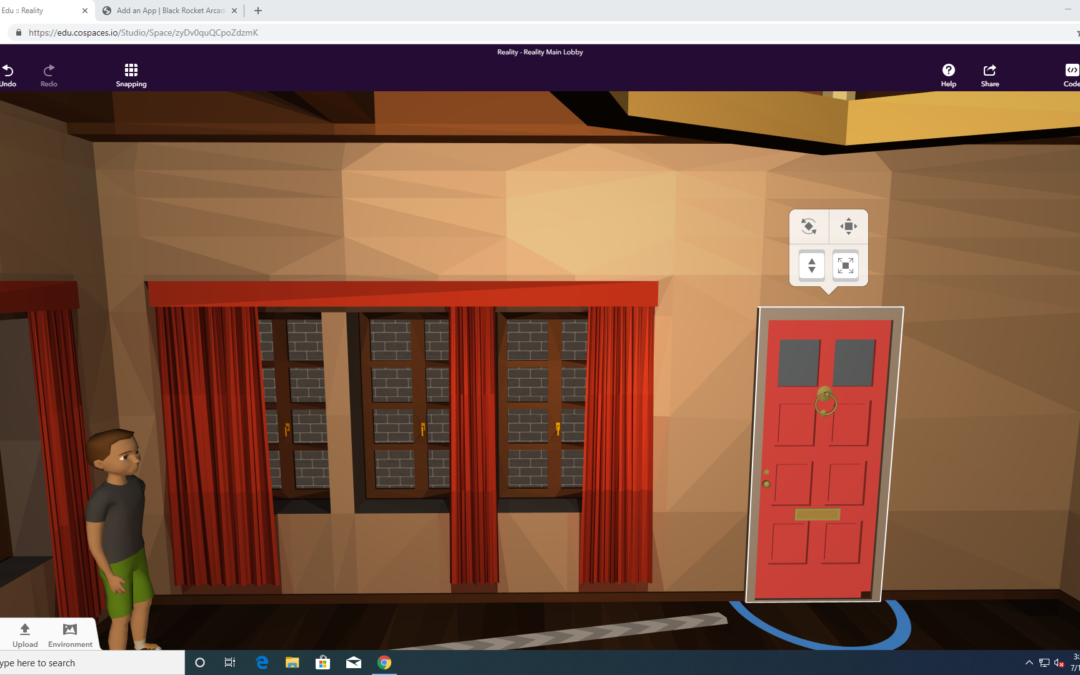Open Cortana from the taskbar

click(200, 663)
